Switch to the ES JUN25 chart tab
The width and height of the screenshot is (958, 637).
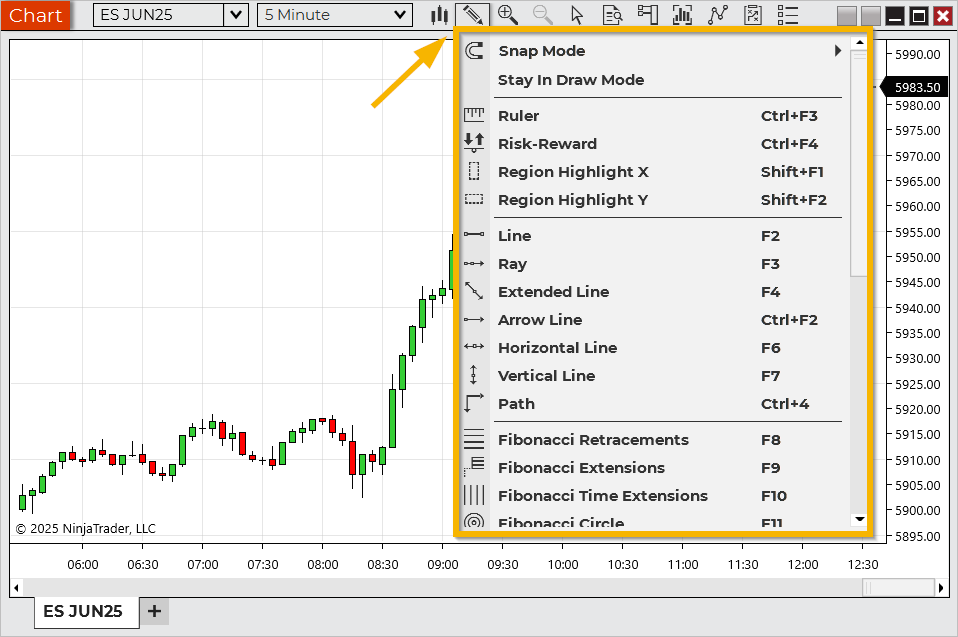coord(83,611)
